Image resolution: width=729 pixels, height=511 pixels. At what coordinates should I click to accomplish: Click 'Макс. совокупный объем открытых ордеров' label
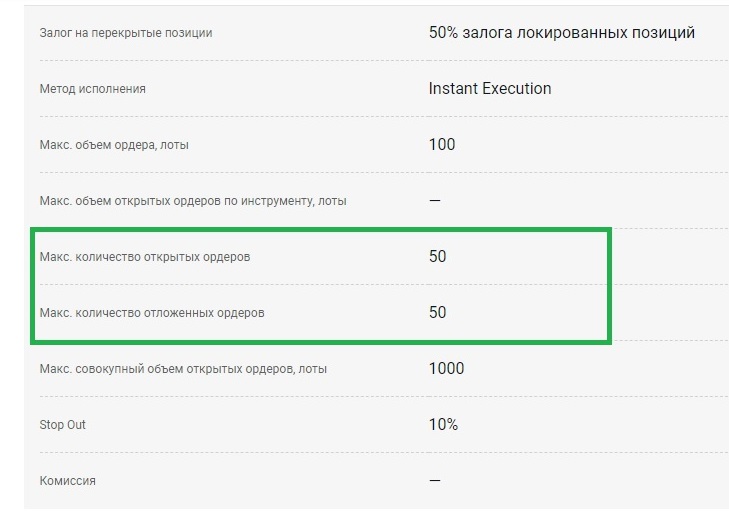[183, 369]
